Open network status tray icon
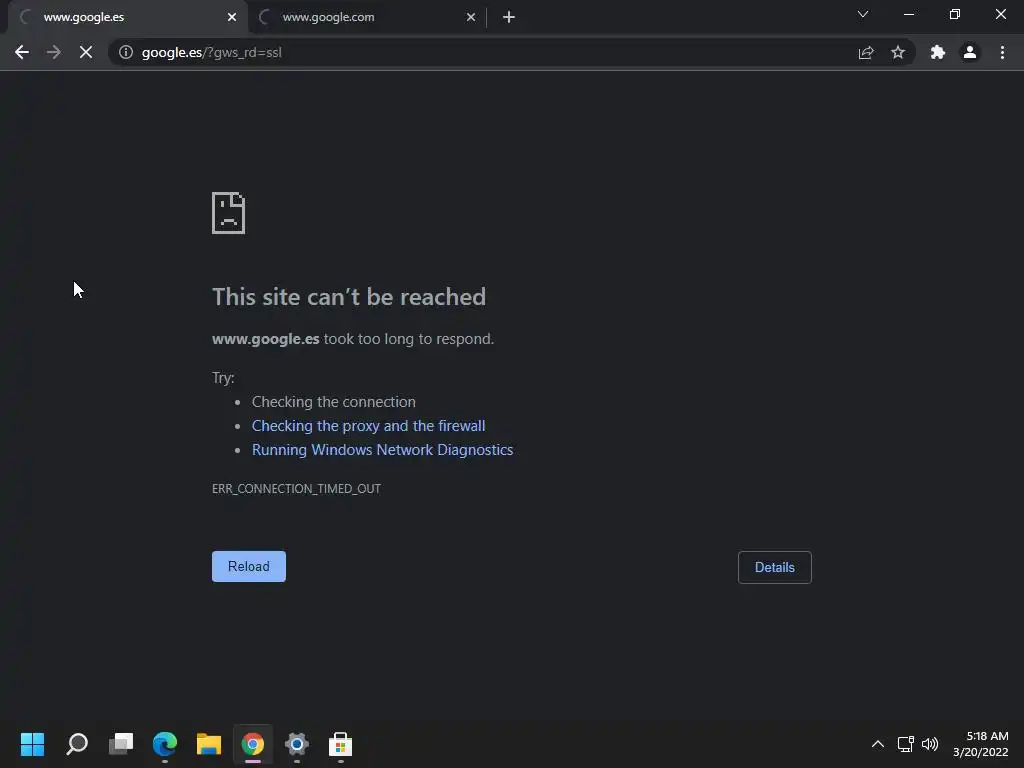The image size is (1024, 768). (x=905, y=744)
